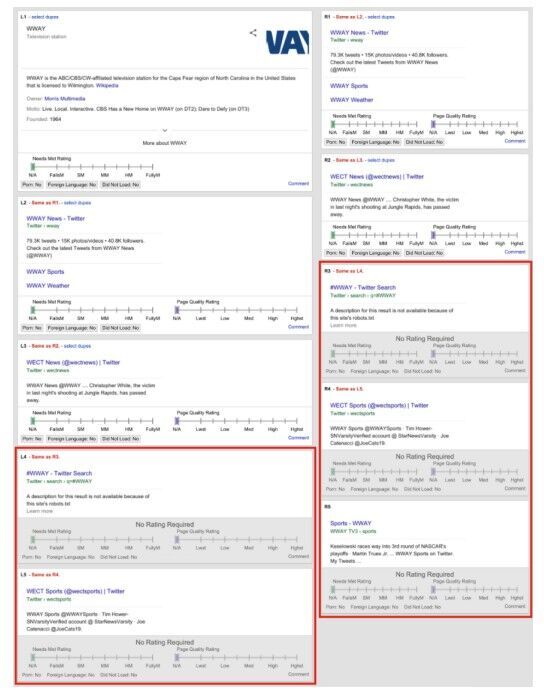Open the Morris Multimedia owner link
This screenshot has width=544, height=695.
click(65, 98)
